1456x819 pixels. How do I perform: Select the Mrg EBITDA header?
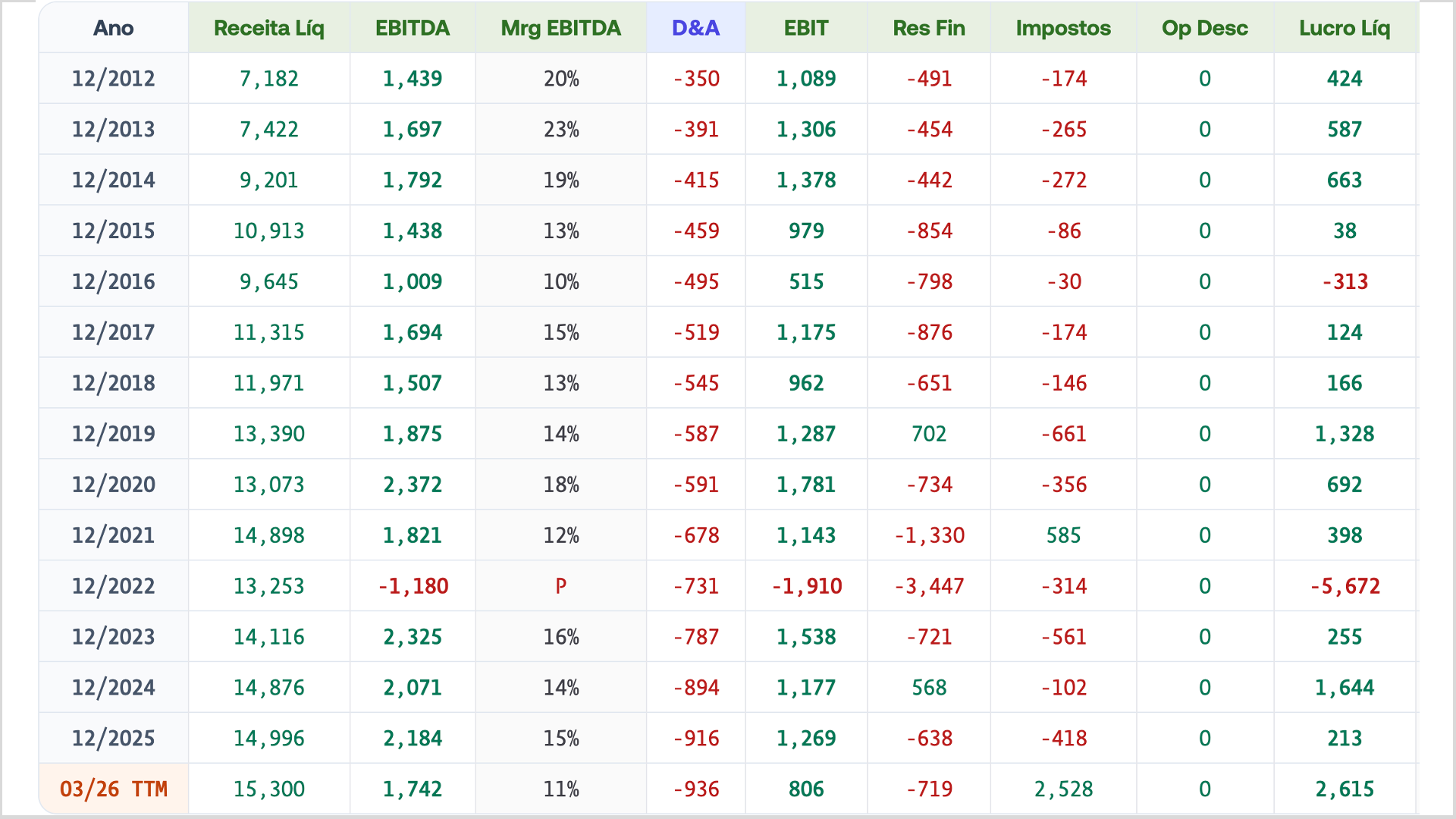pyautogui.click(x=560, y=28)
